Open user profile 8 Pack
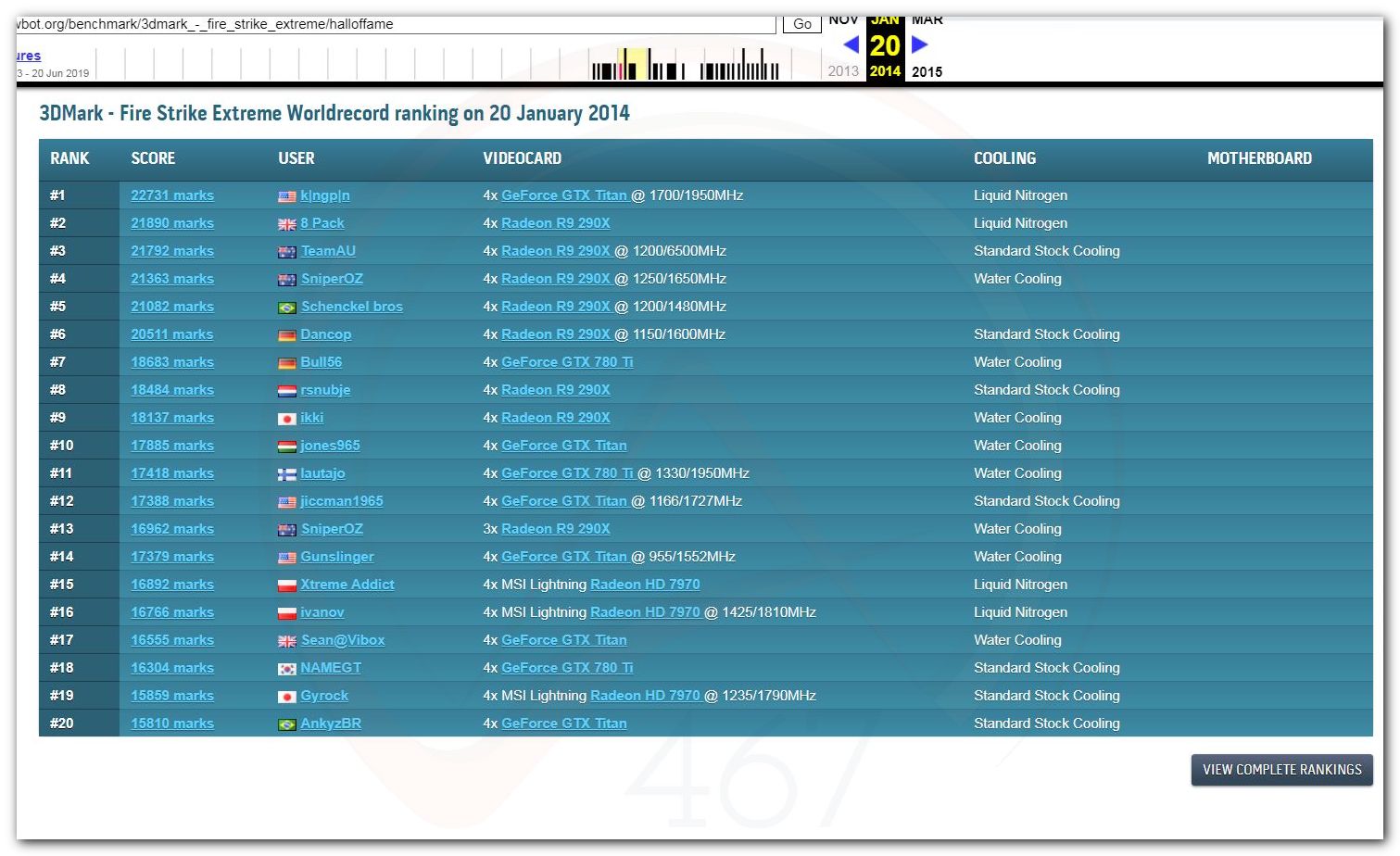 tap(322, 223)
